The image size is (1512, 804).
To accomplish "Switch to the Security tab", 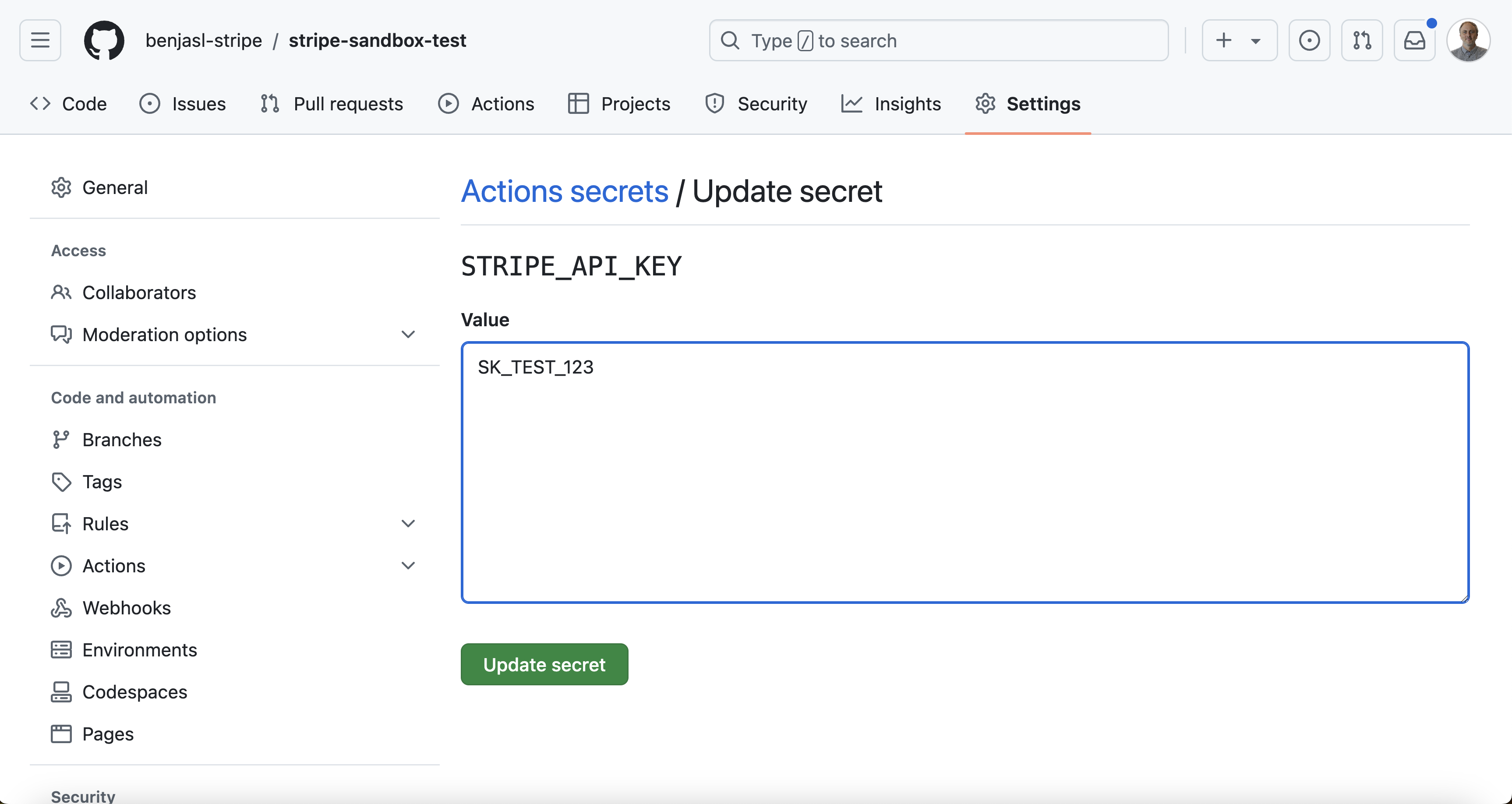I will 756,104.
